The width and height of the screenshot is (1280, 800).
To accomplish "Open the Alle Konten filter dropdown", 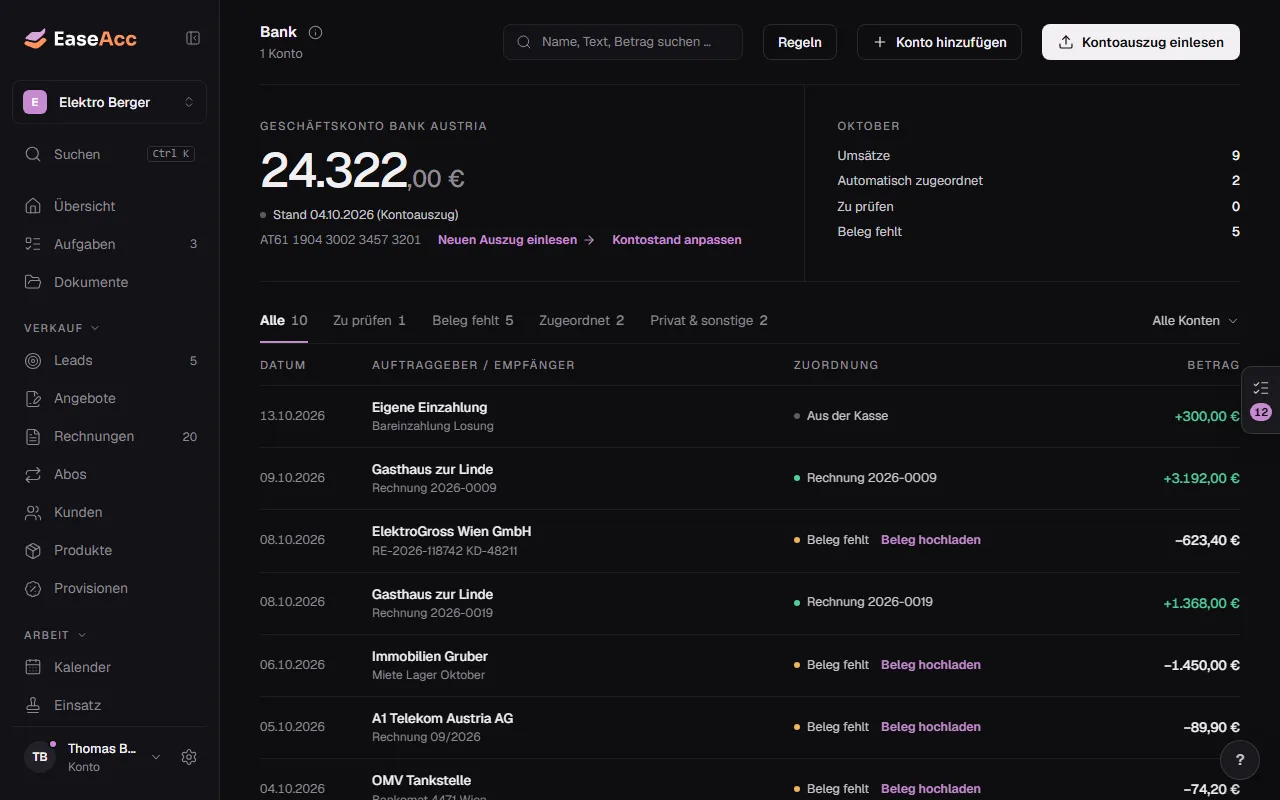I will [1195, 321].
